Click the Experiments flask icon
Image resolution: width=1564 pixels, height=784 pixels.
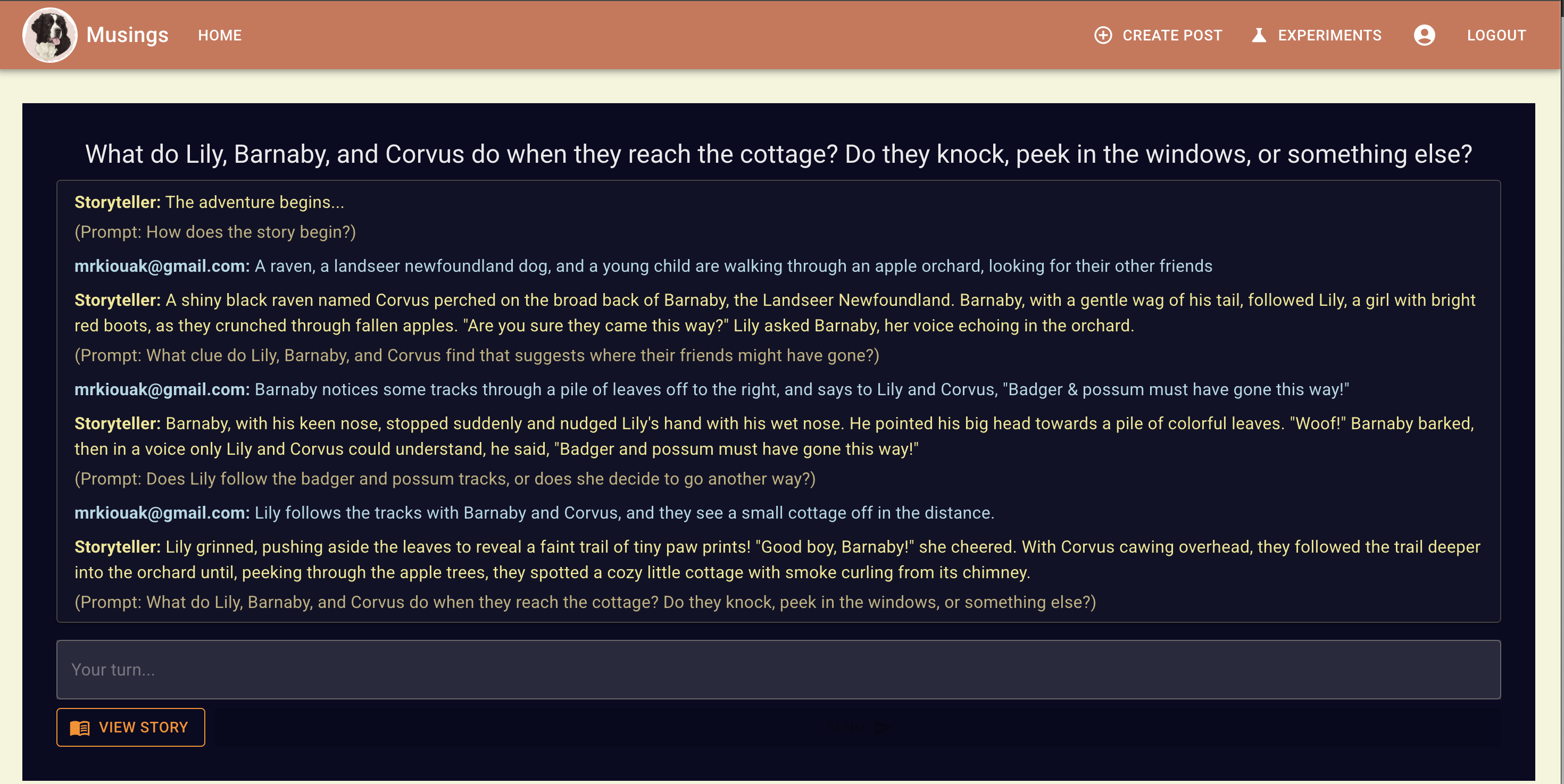tap(1259, 35)
